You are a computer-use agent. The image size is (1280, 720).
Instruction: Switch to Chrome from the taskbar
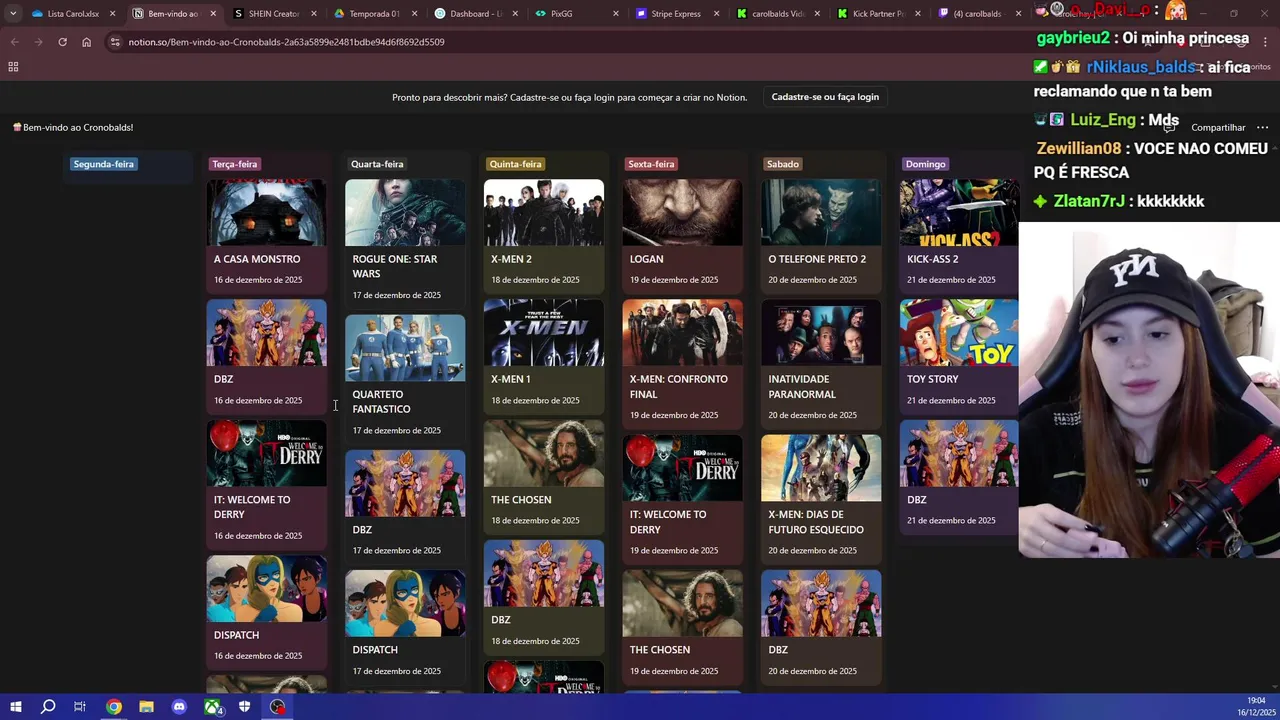(114, 707)
